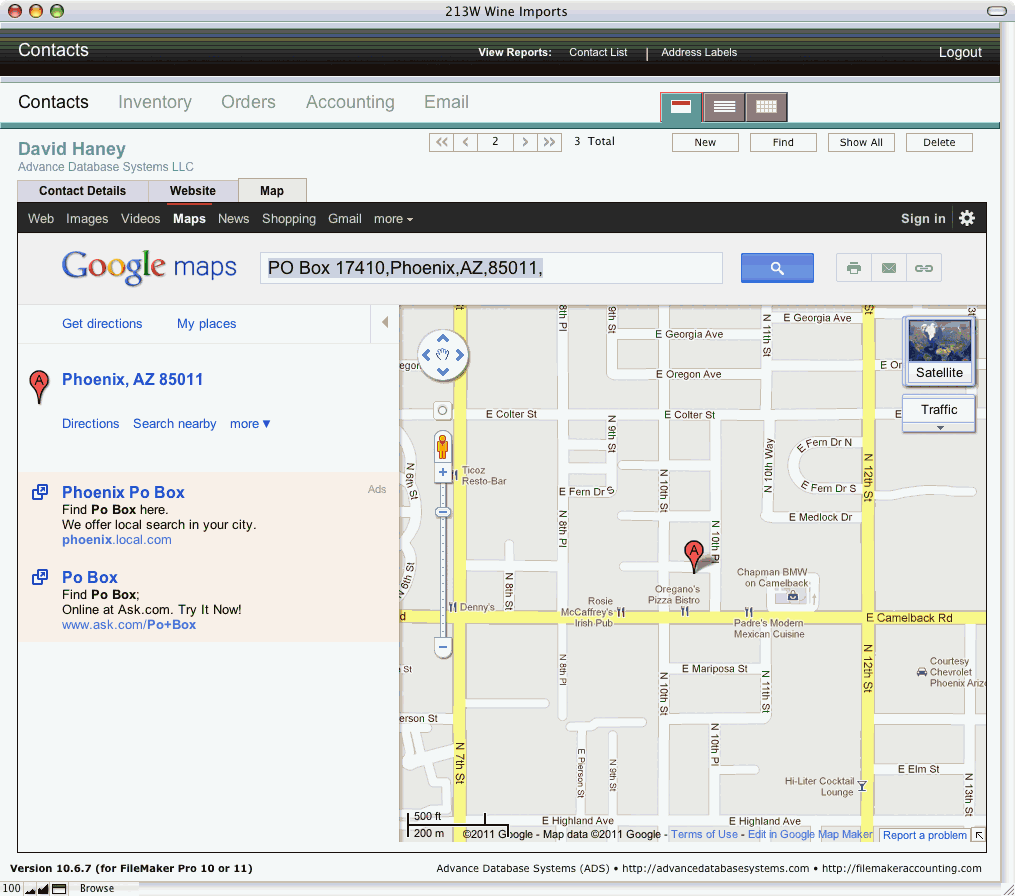Click Logout
The width and height of the screenshot is (1015, 896).
pos(960,52)
